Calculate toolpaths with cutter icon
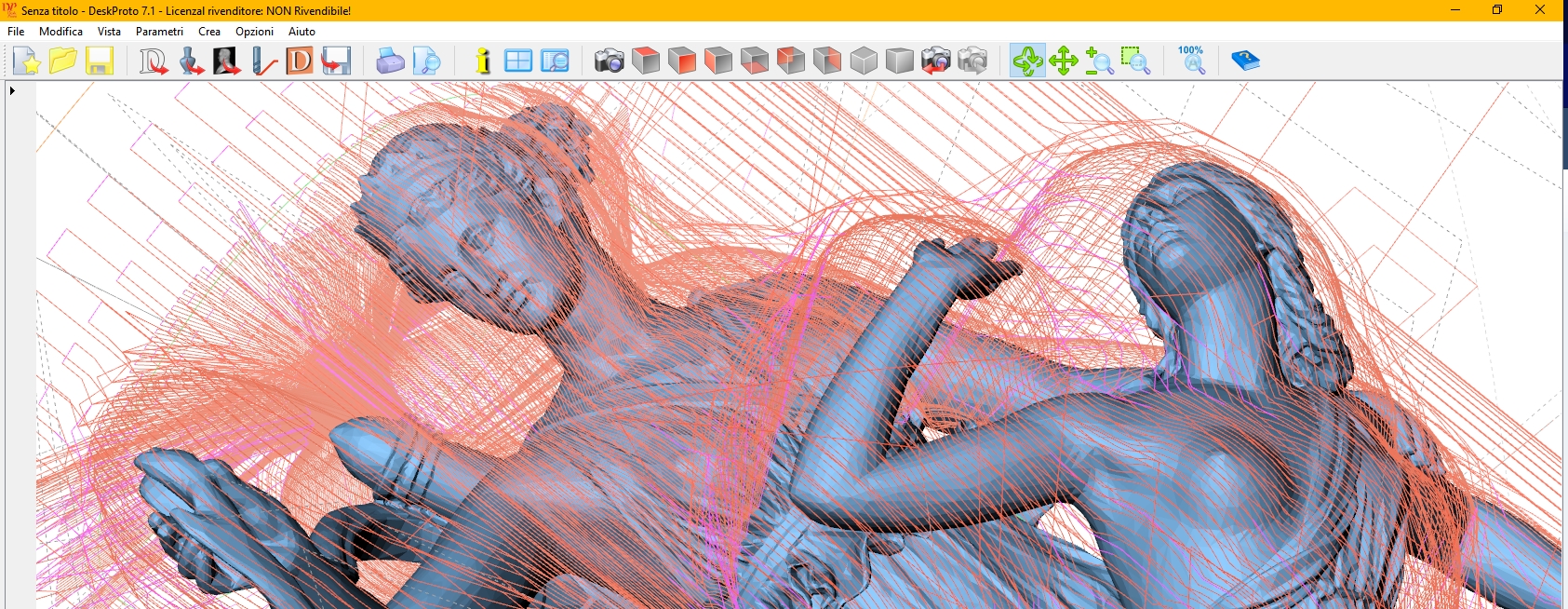Screen dimensions: 1568x609 (x=263, y=61)
